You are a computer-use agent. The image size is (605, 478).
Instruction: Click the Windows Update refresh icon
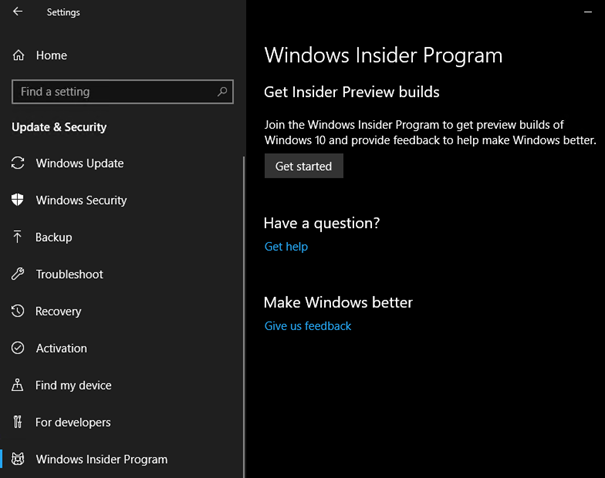click(17, 163)
